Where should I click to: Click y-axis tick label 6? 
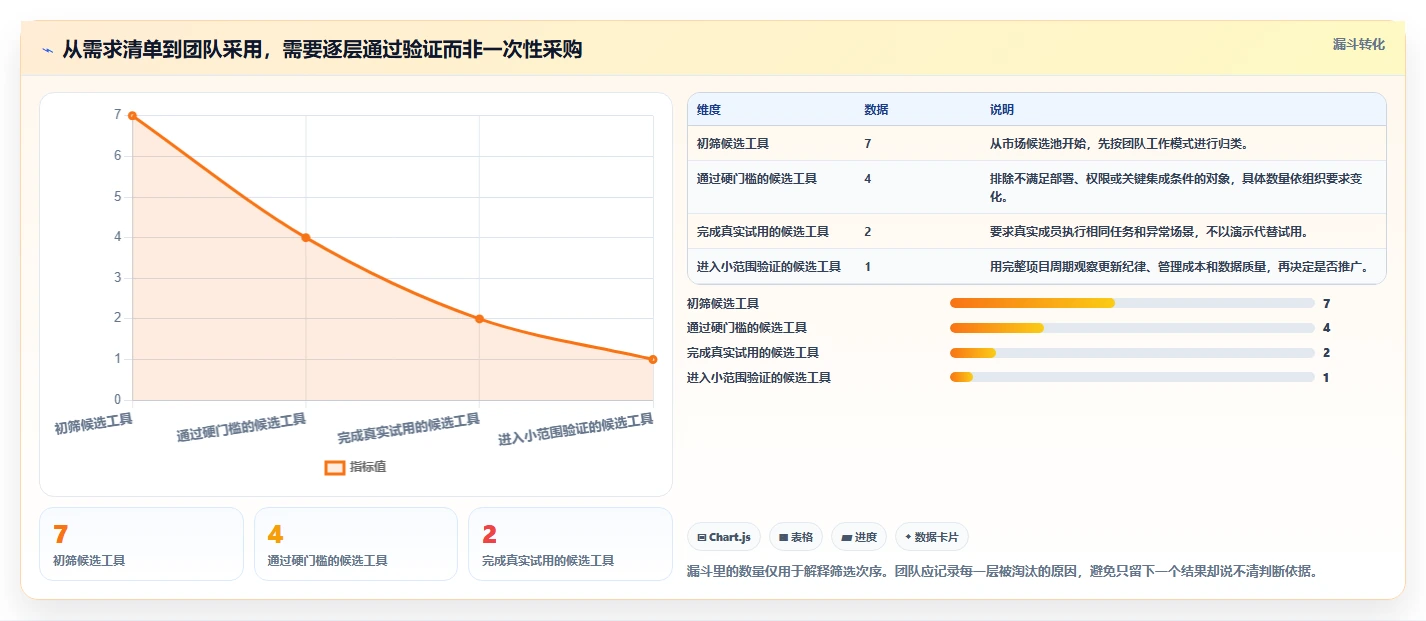[x=117, y=156]
